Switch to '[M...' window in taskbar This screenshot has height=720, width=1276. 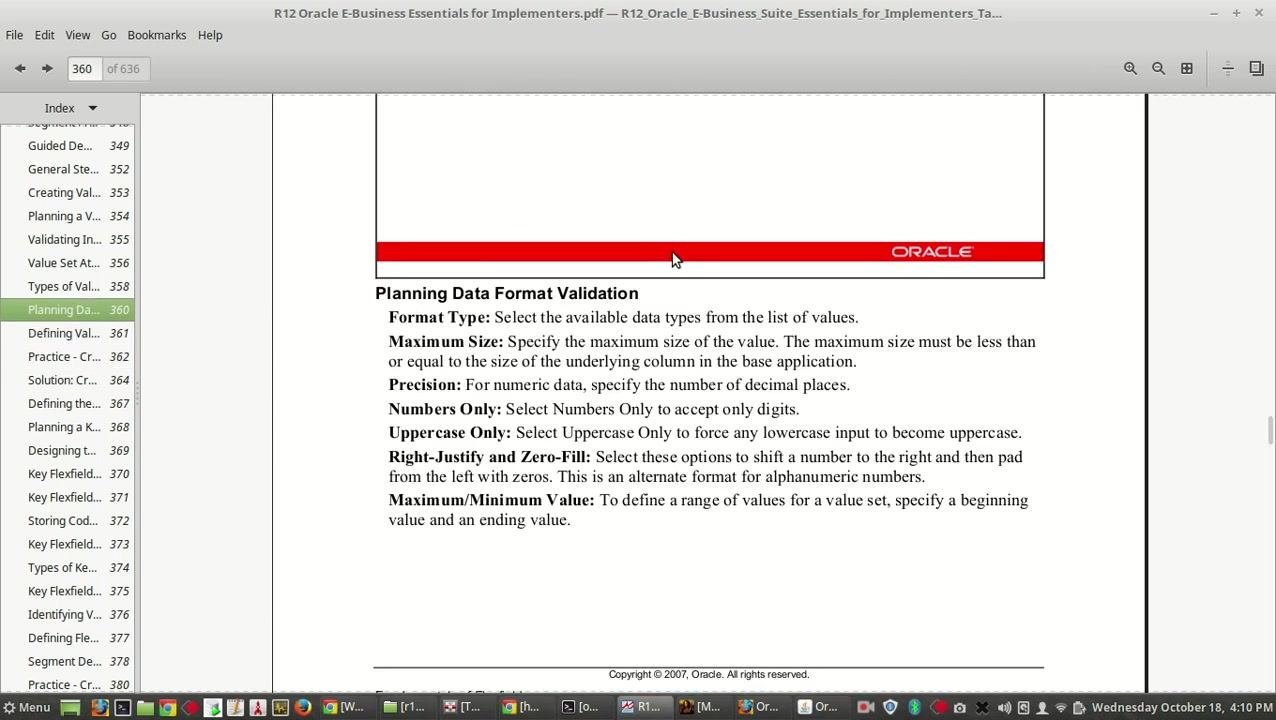[701, 707]
